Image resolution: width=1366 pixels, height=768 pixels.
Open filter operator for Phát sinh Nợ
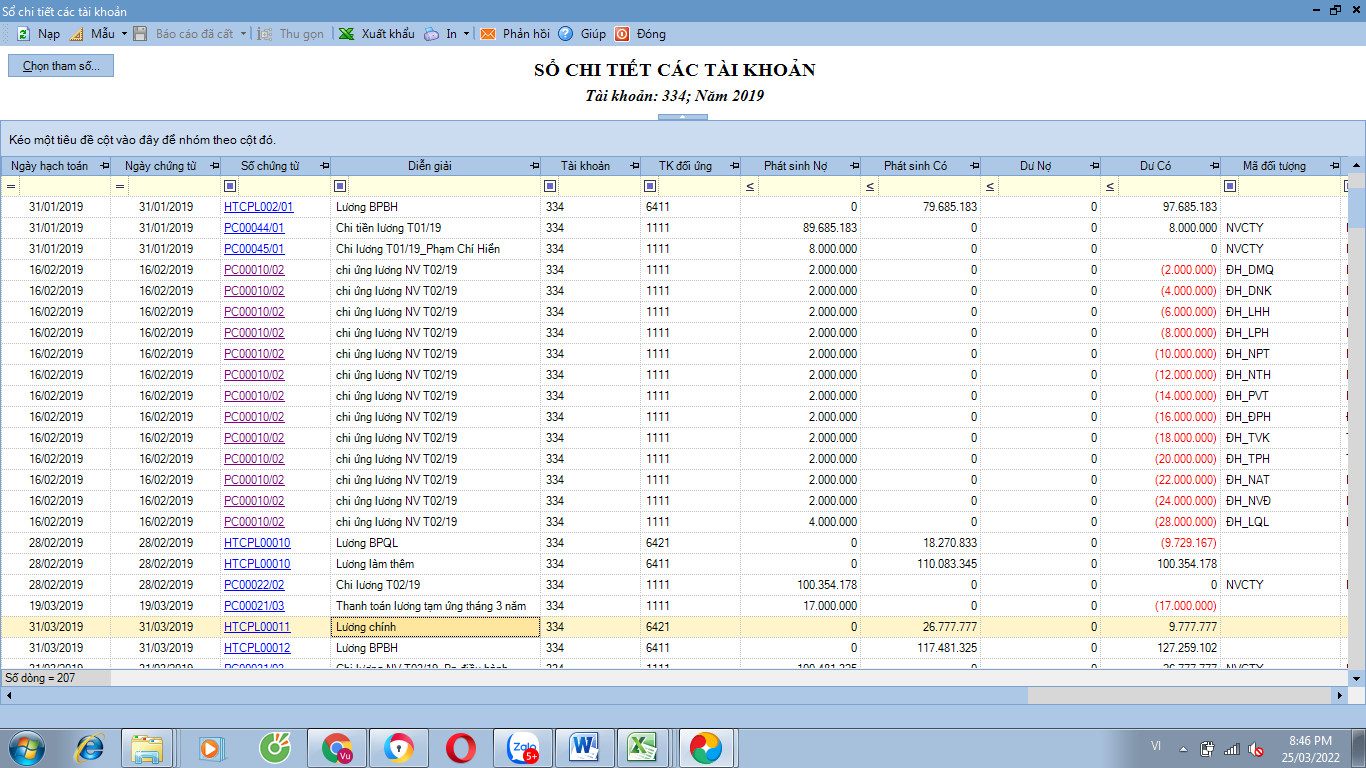tap(750, 186)
